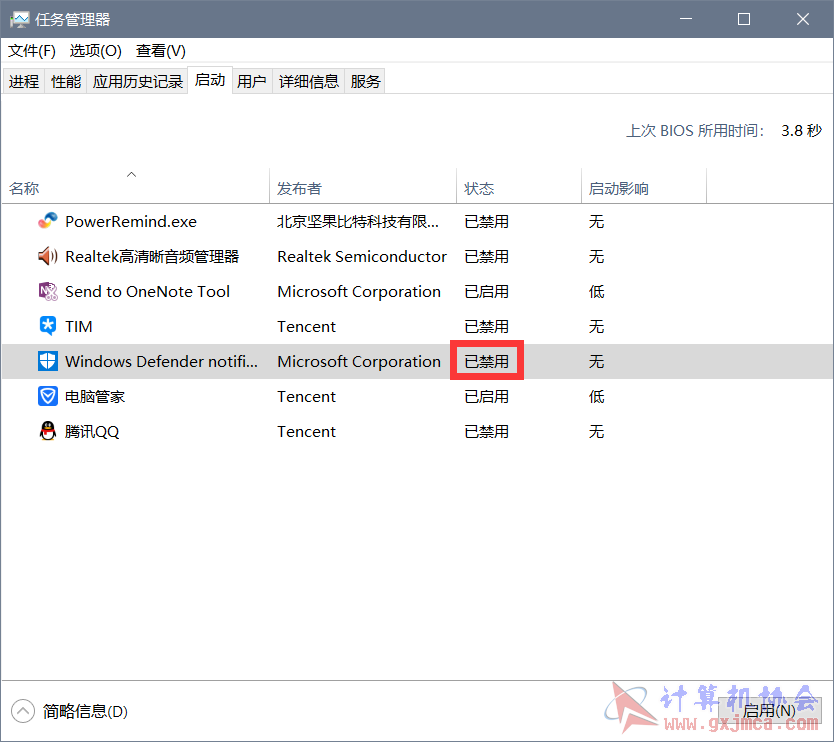Click 无 startup impact of Windows Defender row

tap(596, 361)
